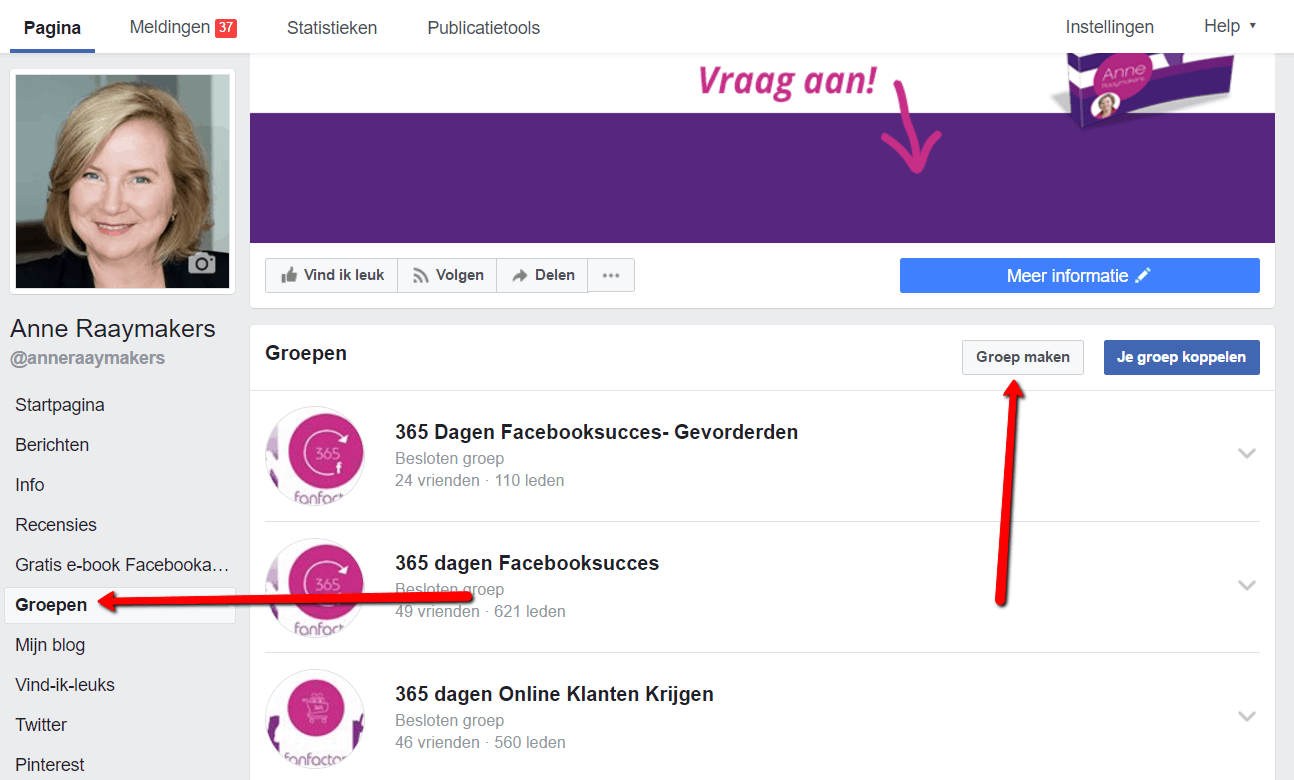Click the 365 dagen Online Klanten Krijgen title
Viewport: 1294px width, 780px height.
pyautogui.click(x=554, y=694)
